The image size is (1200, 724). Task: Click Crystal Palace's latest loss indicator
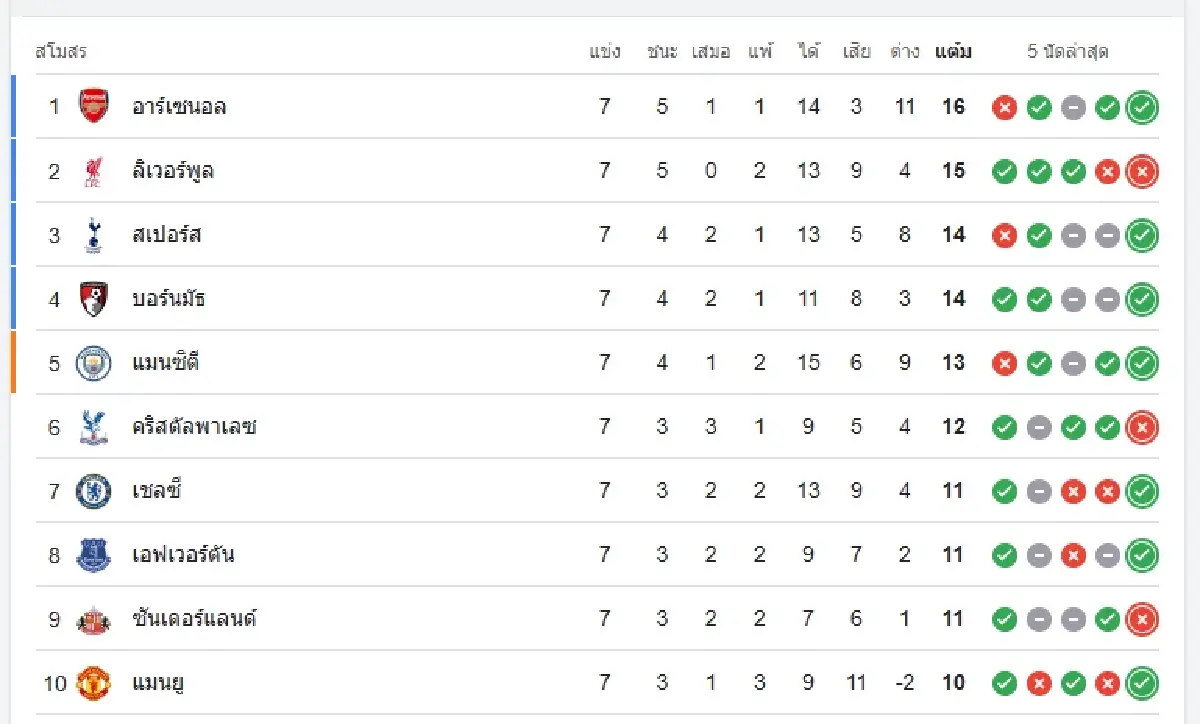(x=1141, y=427)
